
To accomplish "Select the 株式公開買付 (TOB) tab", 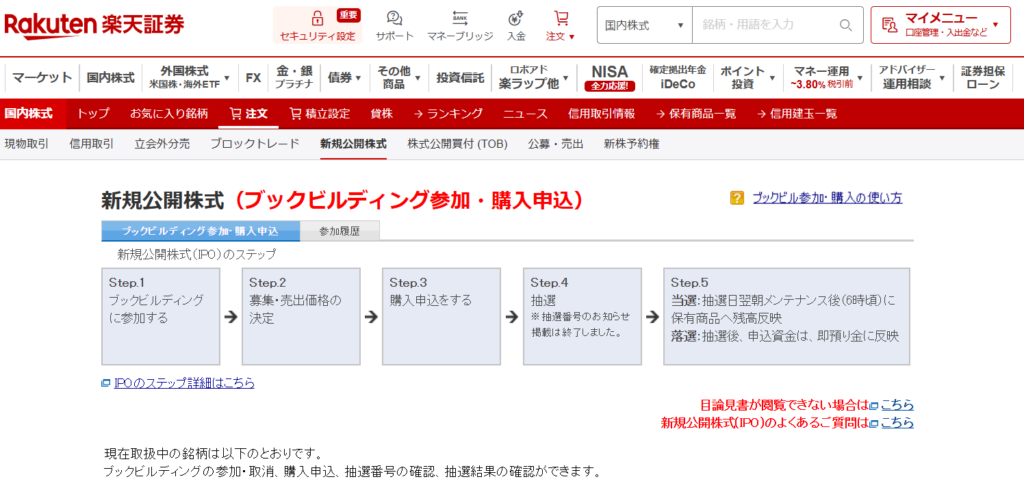I will pyautogui.click(x=457, y=144).
